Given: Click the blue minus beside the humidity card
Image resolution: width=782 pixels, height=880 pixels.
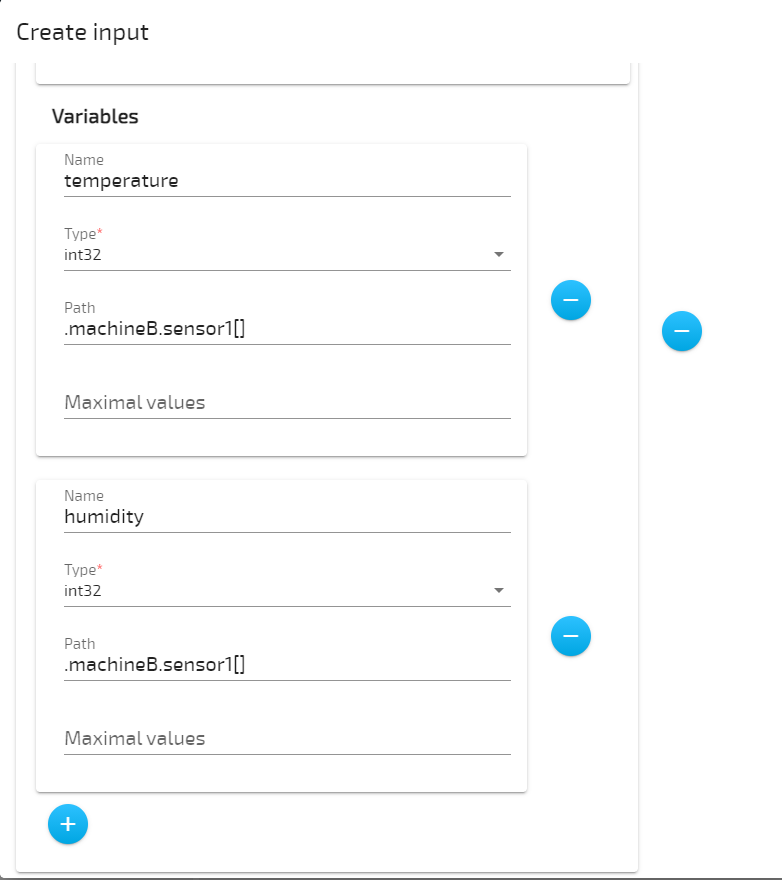Looking at the screenshot, I should coord(570,636).
